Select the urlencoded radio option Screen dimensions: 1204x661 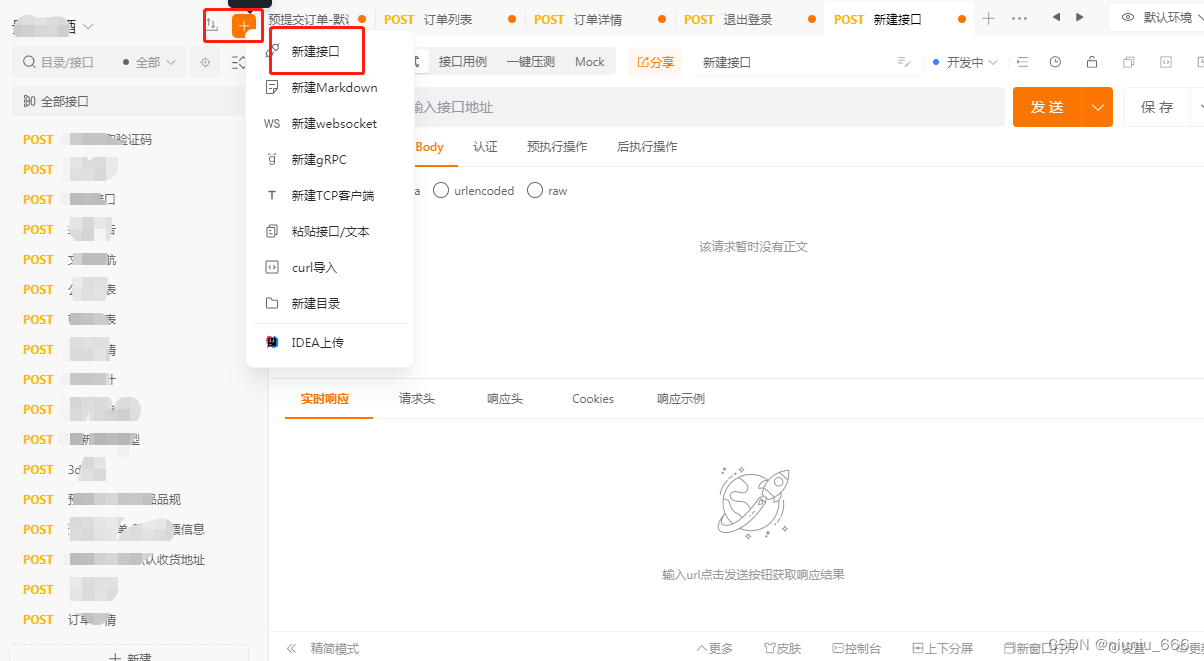[x=474, y=190]
